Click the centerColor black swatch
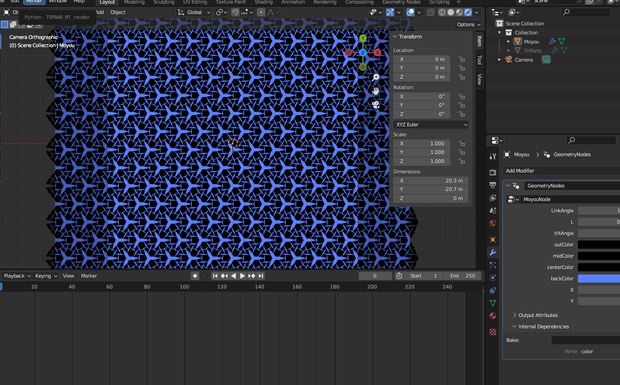This screenshot has height=385, width=620. (x=599, y=267)
